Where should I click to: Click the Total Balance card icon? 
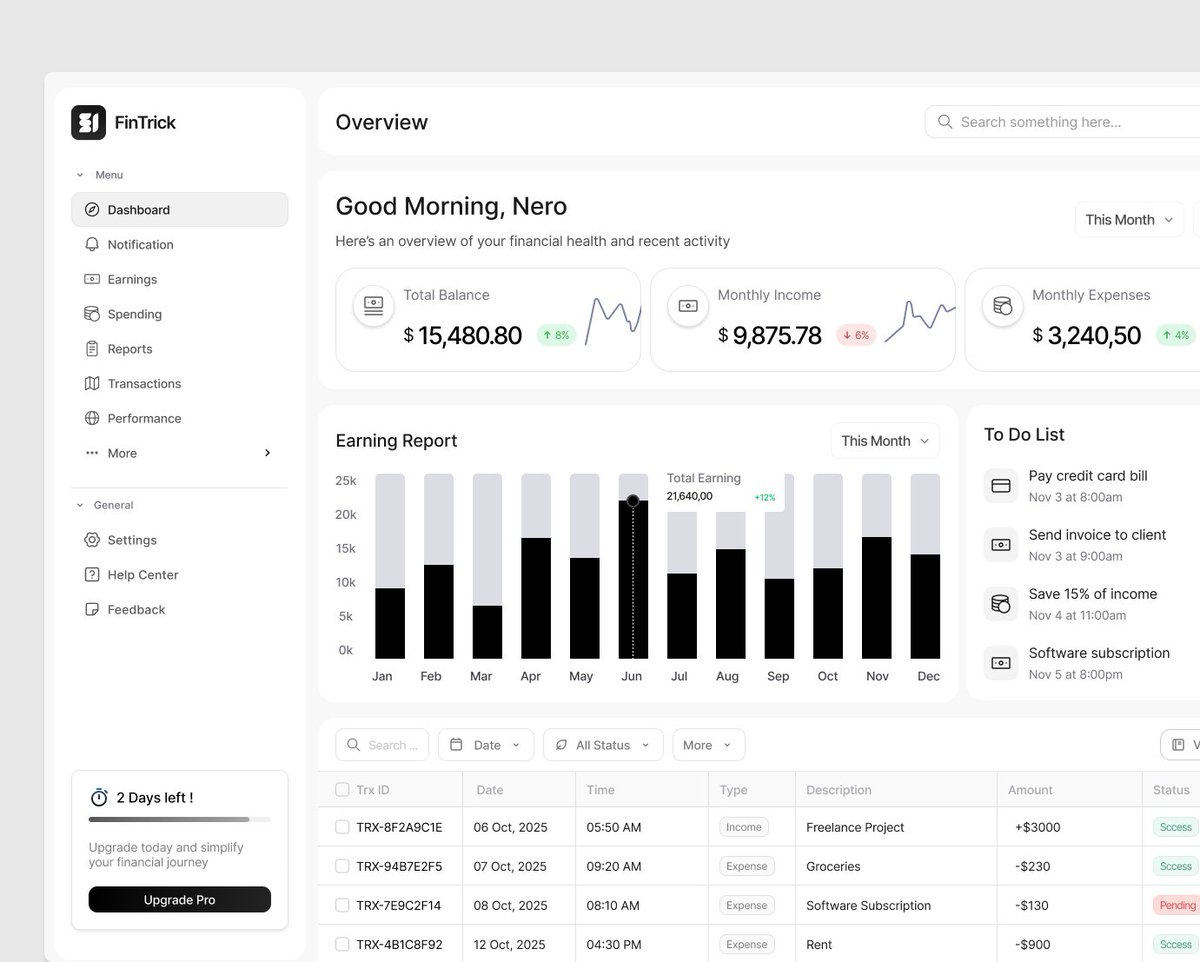373,305
